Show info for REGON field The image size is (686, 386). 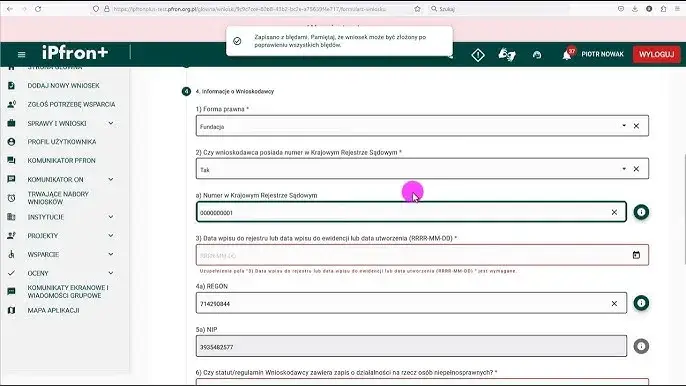click(641, 303)
